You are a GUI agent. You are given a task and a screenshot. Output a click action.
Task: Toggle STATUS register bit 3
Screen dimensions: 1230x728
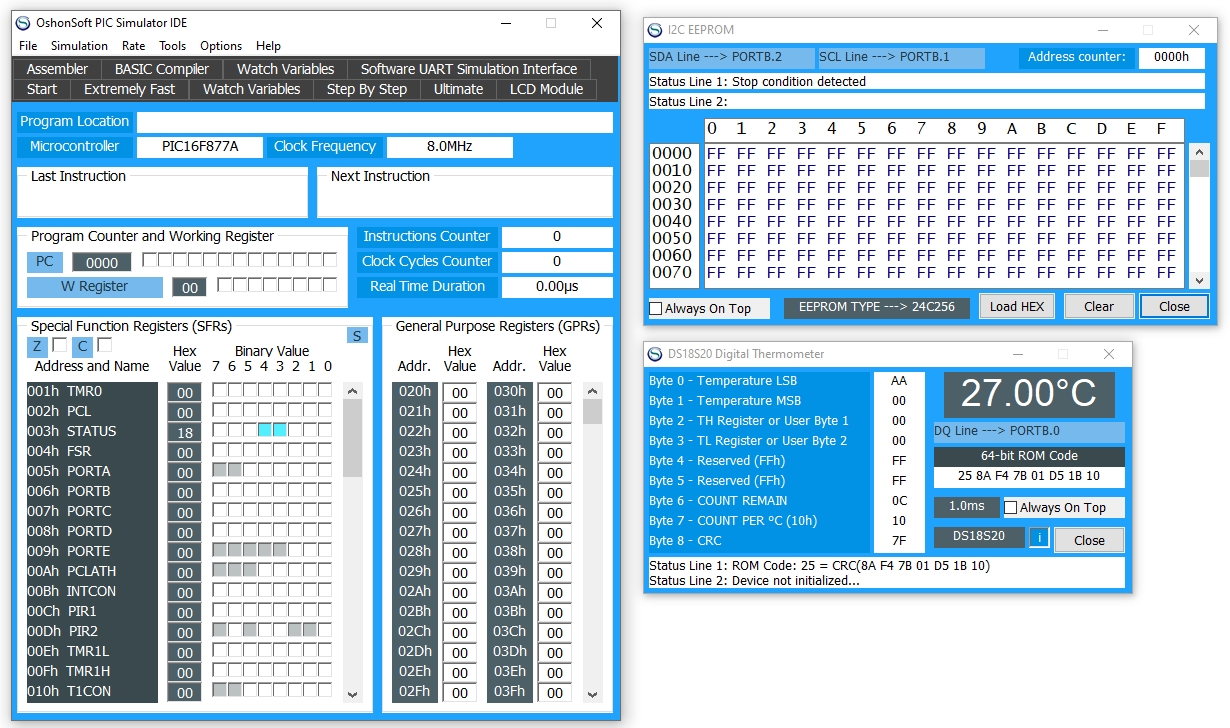279,430
